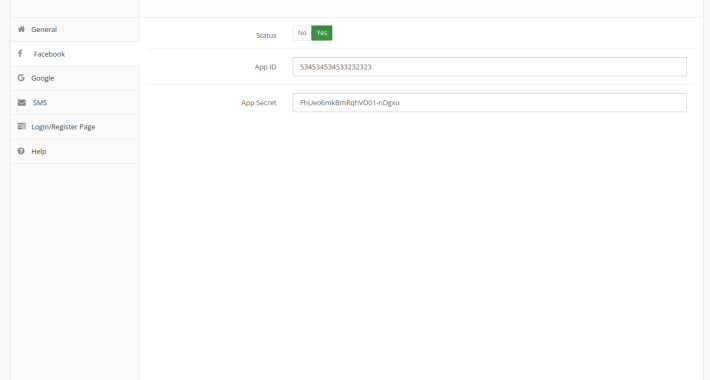Click the Google G logo icon
Viewport: 710px width, 380px height.
pyautogui.click(x=21, y=78)
